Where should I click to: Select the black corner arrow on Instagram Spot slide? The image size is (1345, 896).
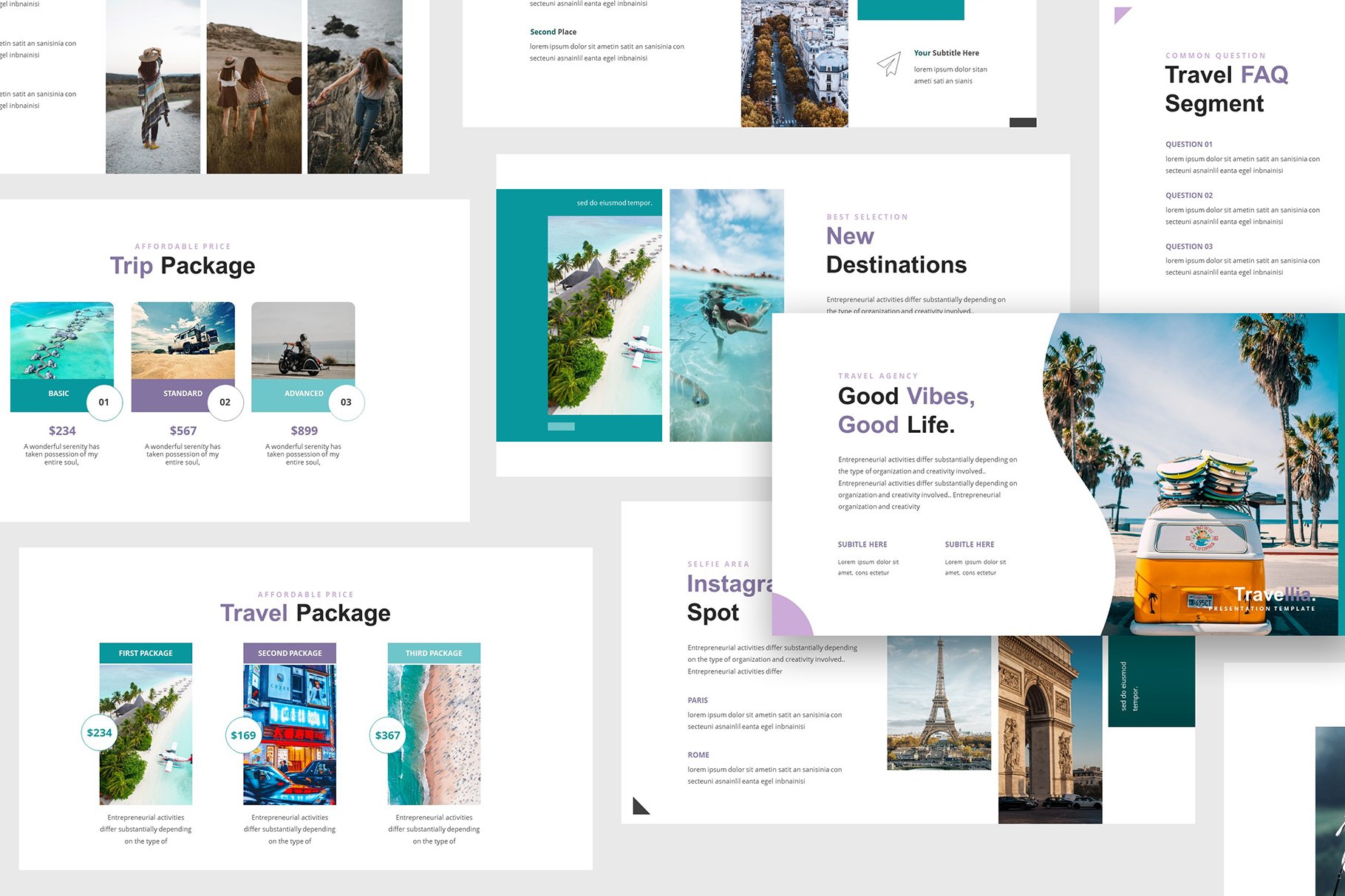(x=639, y=808)
